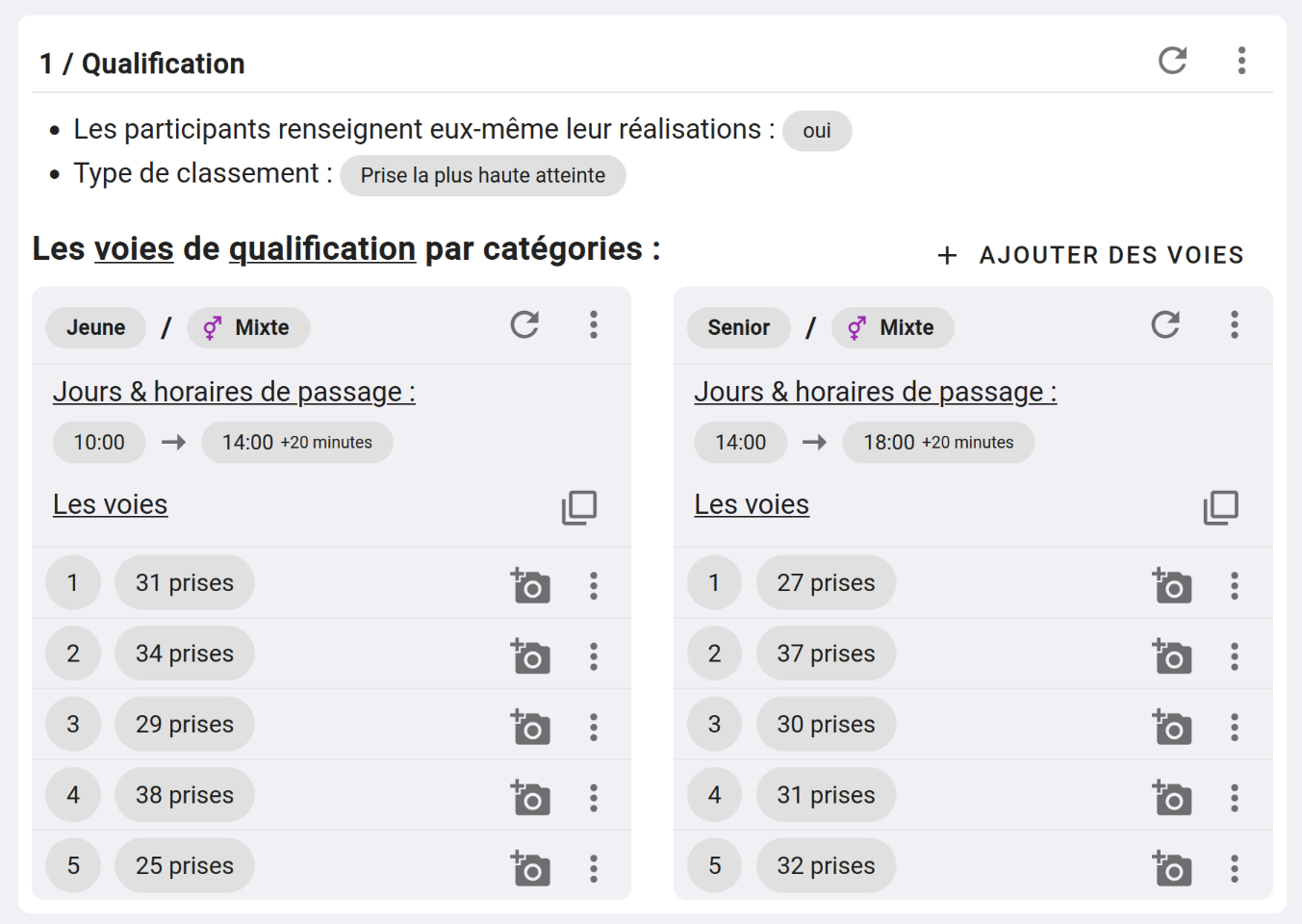This screenshot has width=1302, height=924.
Task: Open Senior Mixte category options menu
Action: [x=1235, y=325]
